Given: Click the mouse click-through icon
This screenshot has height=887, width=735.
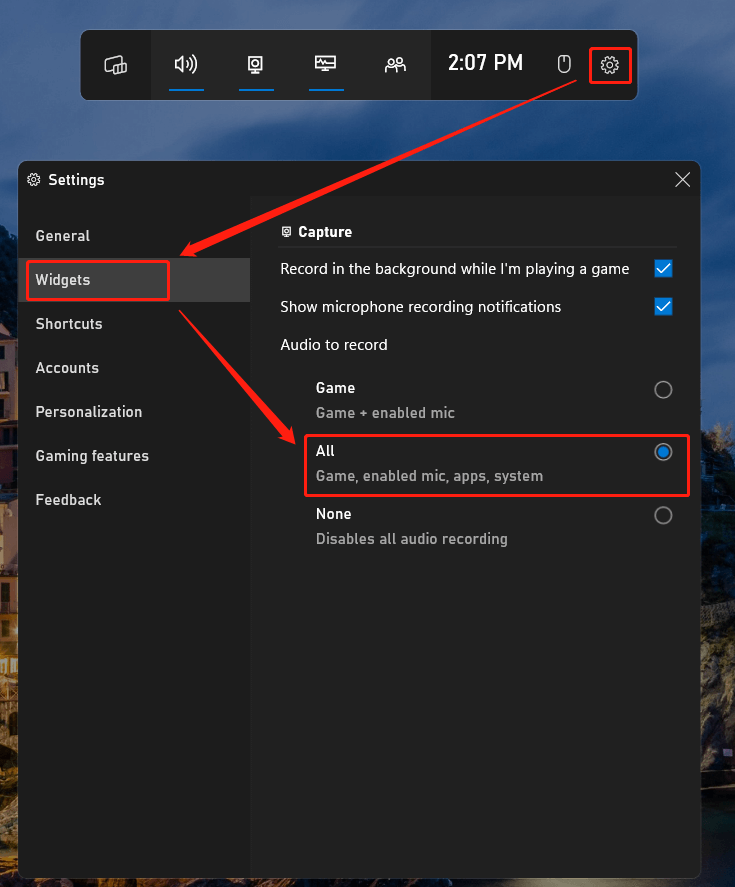Looking at the screenshot, I should [564, 64].
